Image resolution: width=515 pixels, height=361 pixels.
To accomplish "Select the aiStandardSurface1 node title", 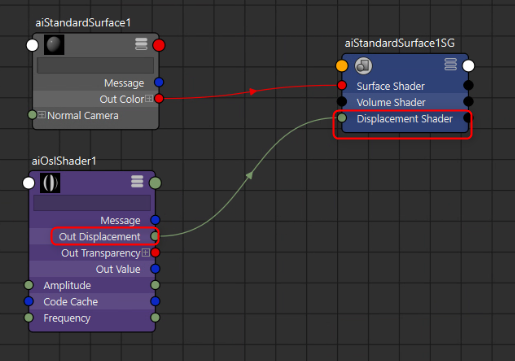I will point(83,23).
